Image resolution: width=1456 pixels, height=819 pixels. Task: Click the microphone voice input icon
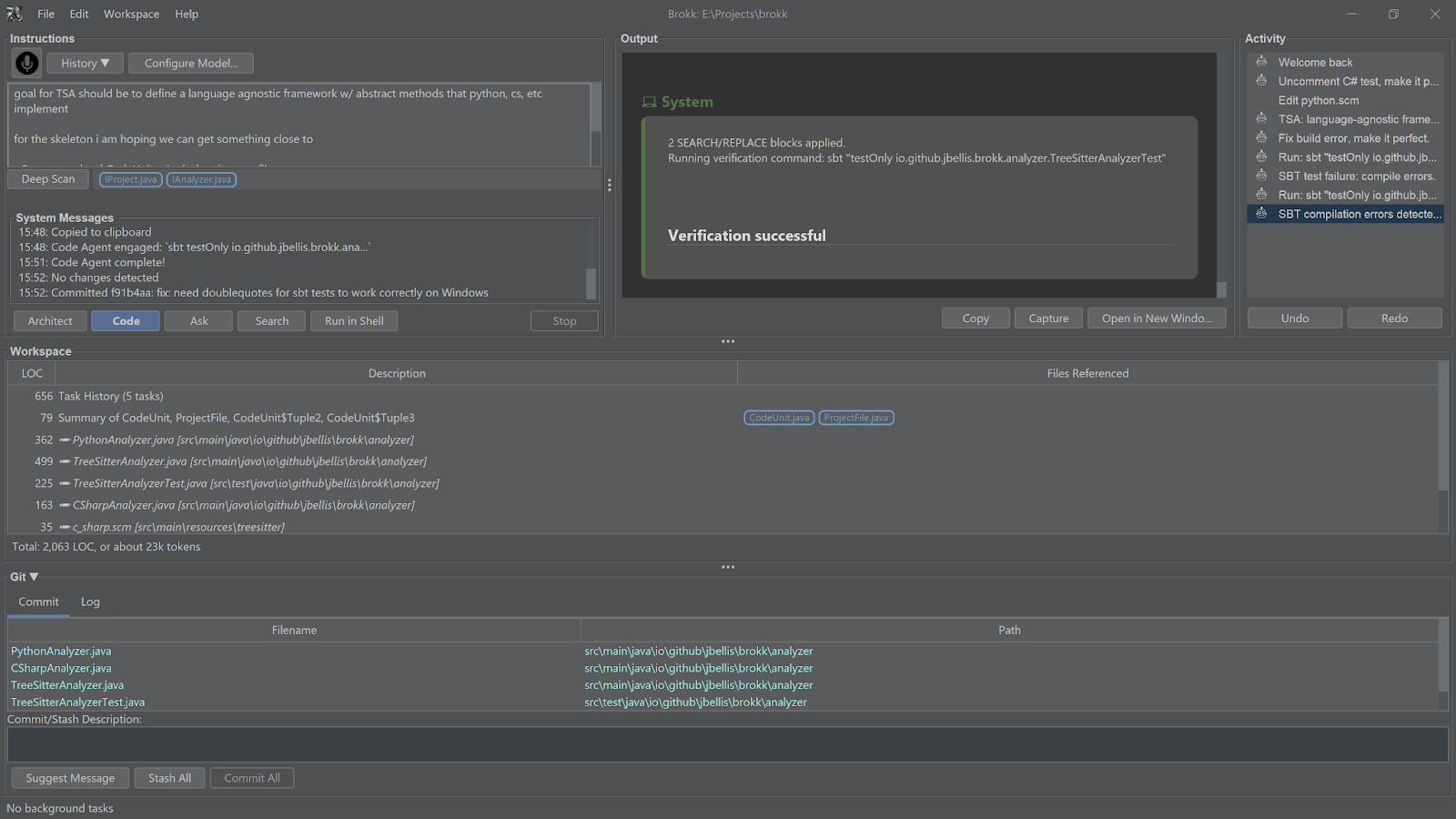[26, 63]
